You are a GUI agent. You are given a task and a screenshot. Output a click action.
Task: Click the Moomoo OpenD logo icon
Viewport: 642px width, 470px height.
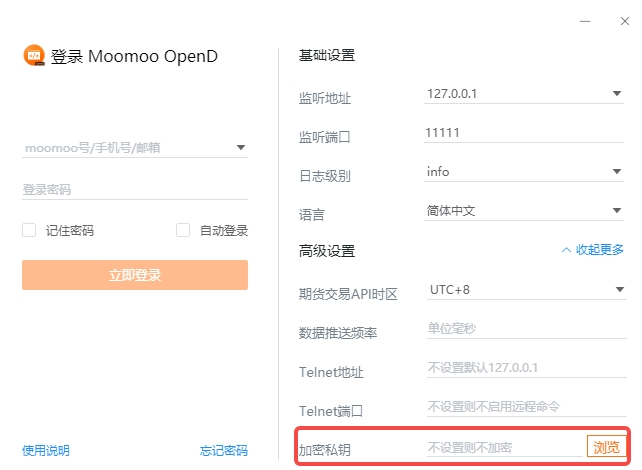34,56
